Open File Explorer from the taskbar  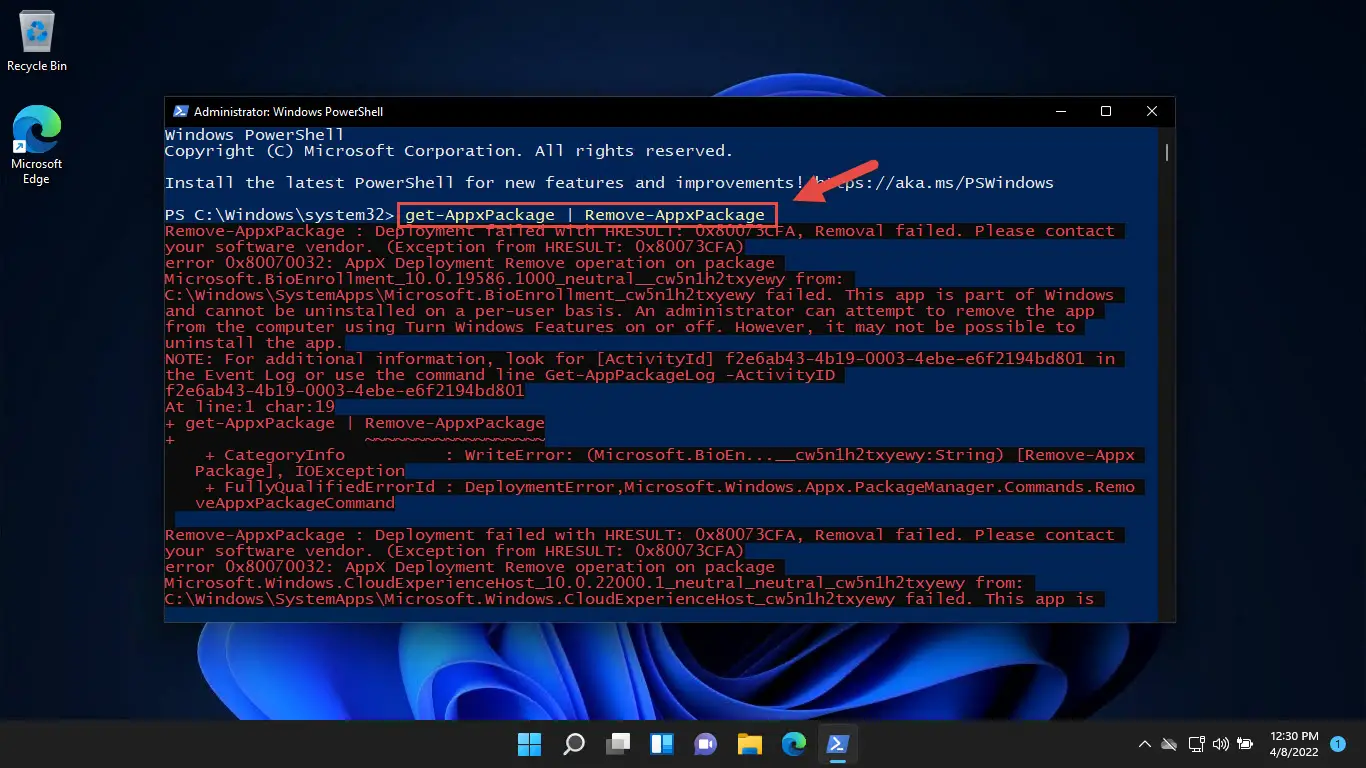pyautogui.click(x=750, y=744)
